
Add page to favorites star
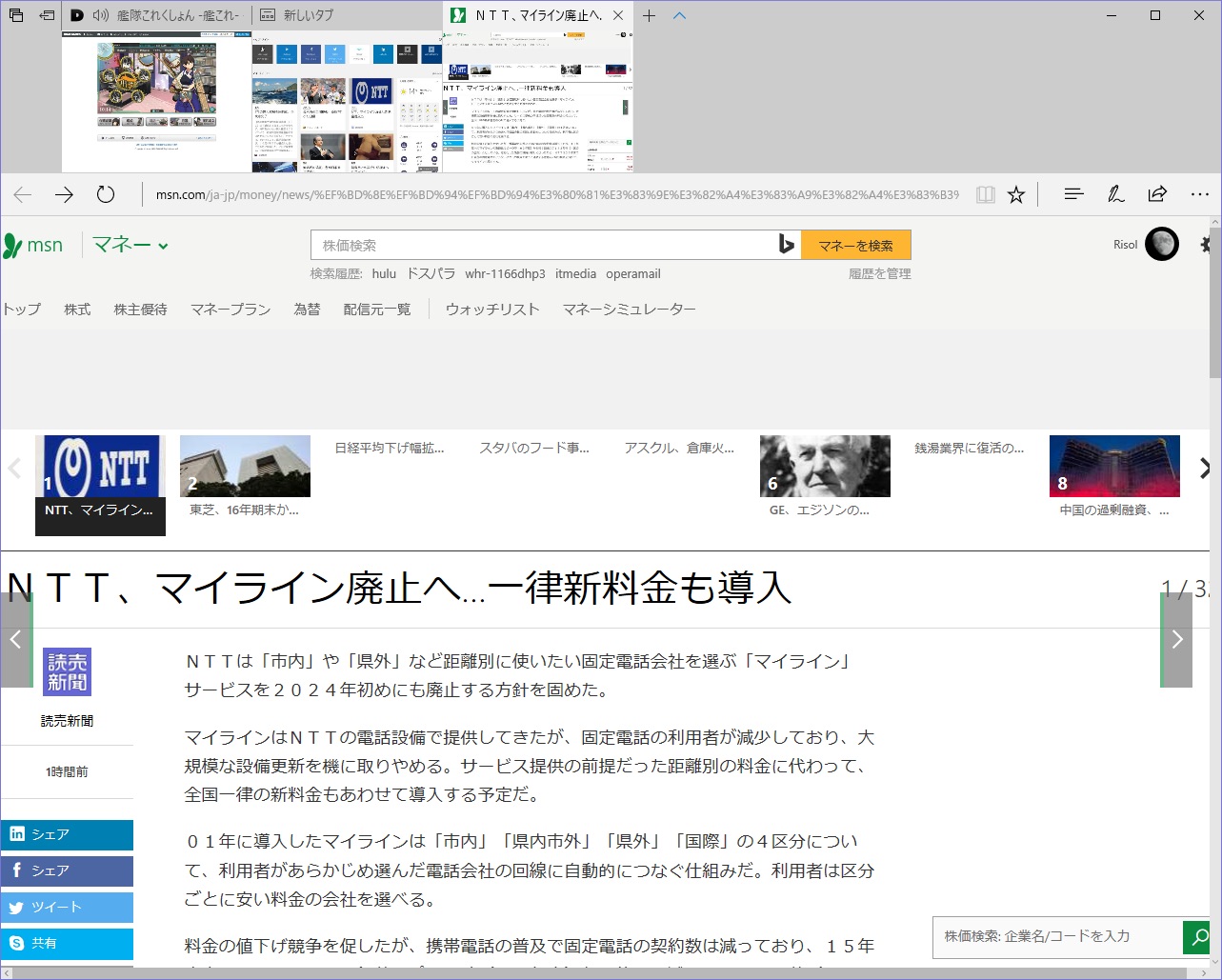(x=1016, y=194)
